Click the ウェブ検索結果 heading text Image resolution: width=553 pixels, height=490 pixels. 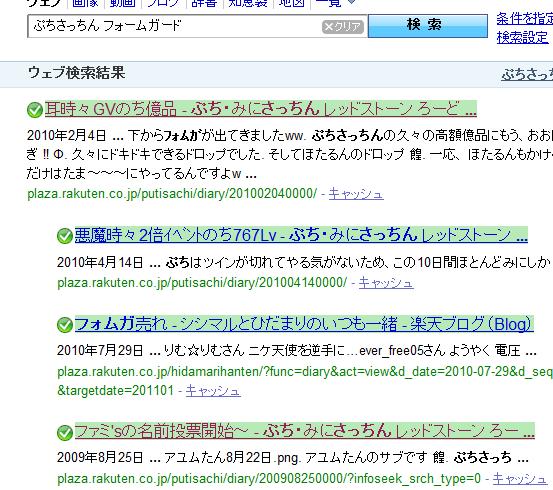77,73
